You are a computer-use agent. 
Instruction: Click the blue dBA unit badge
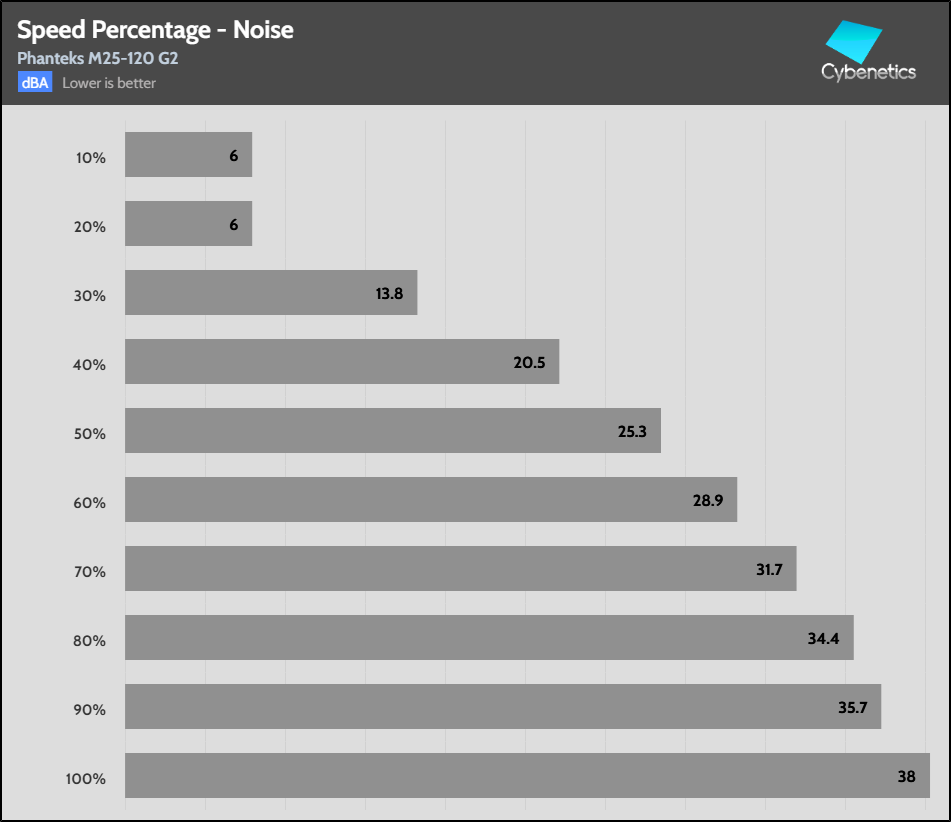(34, 83)
